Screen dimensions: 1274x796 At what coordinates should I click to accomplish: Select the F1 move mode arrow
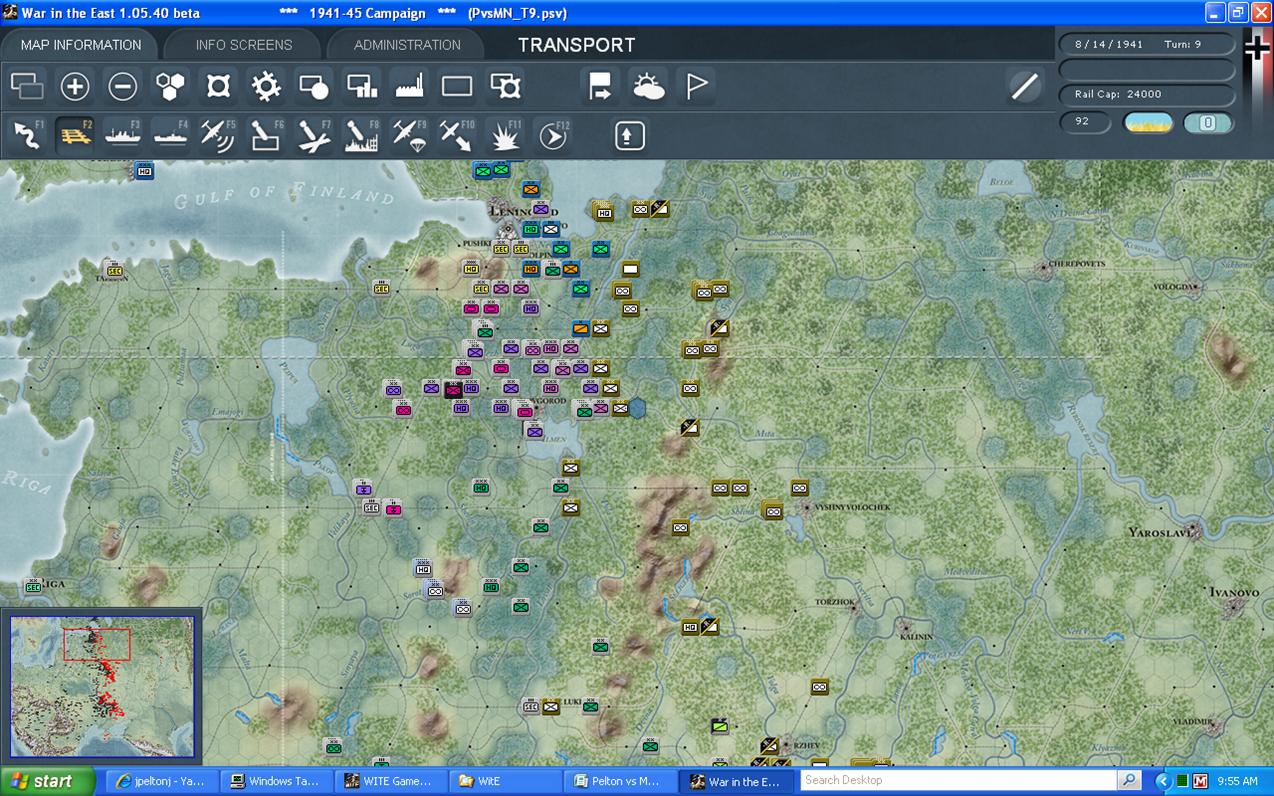click(27, 135)
